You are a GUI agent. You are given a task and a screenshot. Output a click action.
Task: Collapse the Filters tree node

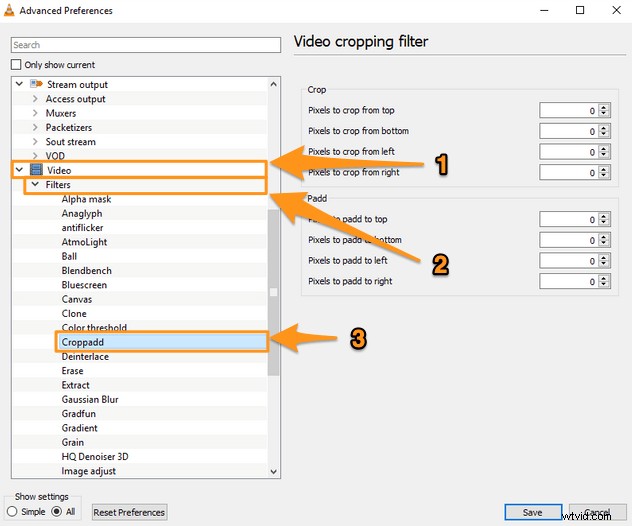[x=35, y=184]
